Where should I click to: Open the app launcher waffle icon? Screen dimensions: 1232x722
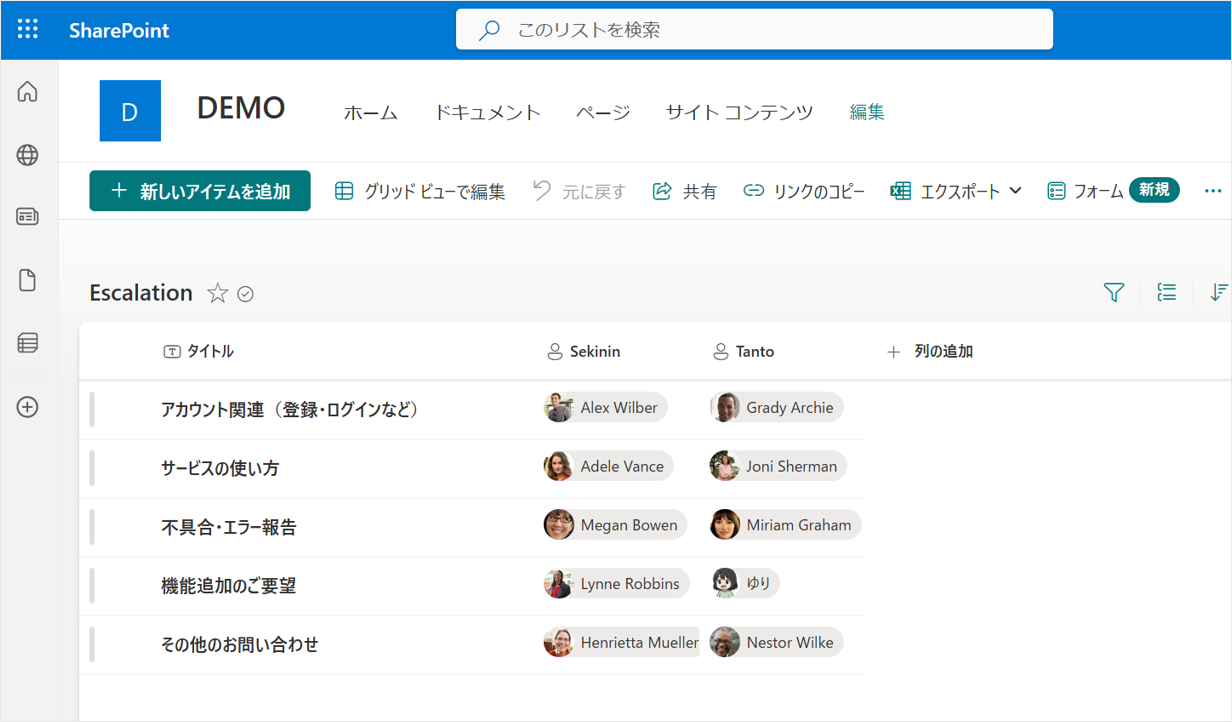[x=28, y=29]
